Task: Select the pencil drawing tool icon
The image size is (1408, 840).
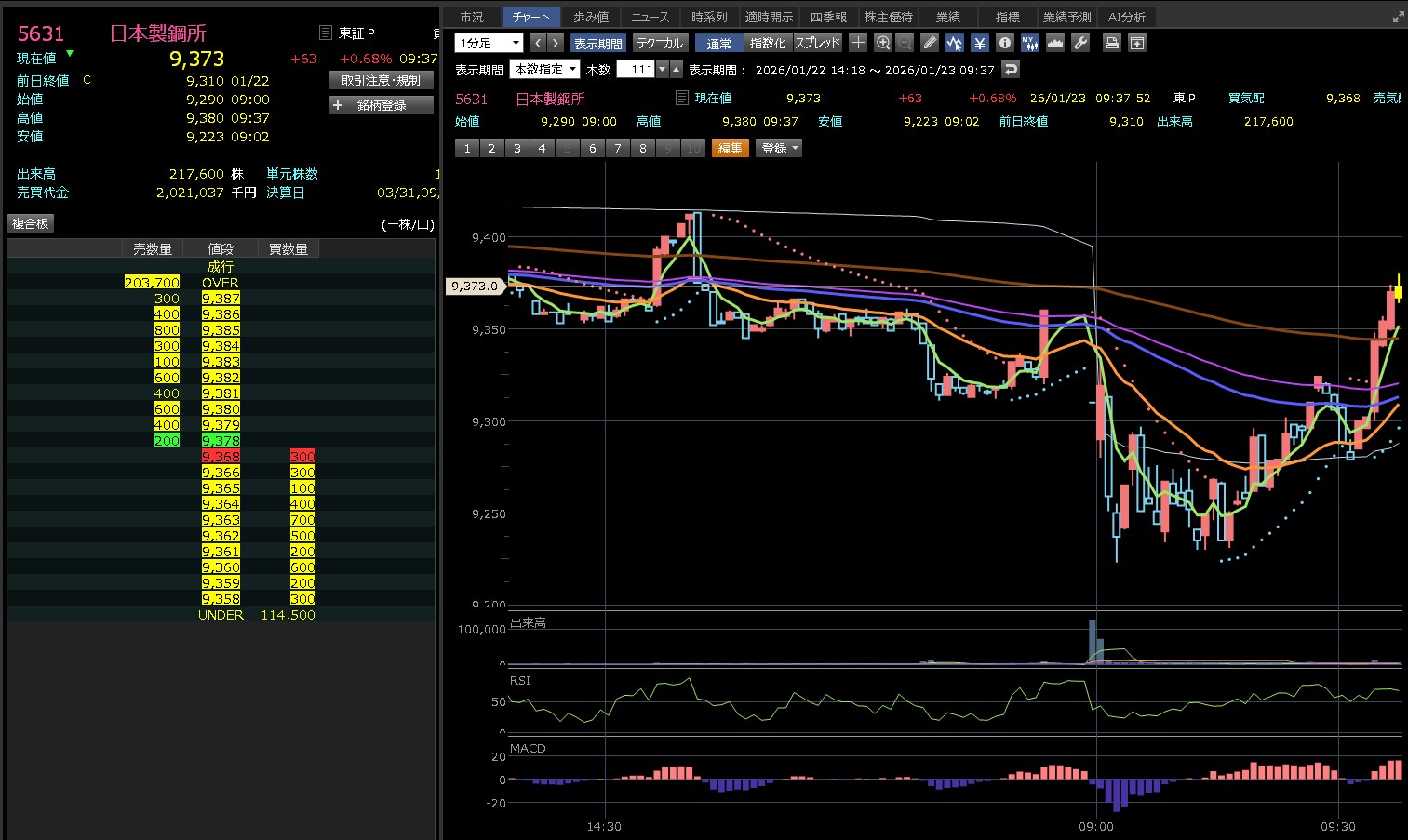Action: pyautogui.click(x=930, y=43)
